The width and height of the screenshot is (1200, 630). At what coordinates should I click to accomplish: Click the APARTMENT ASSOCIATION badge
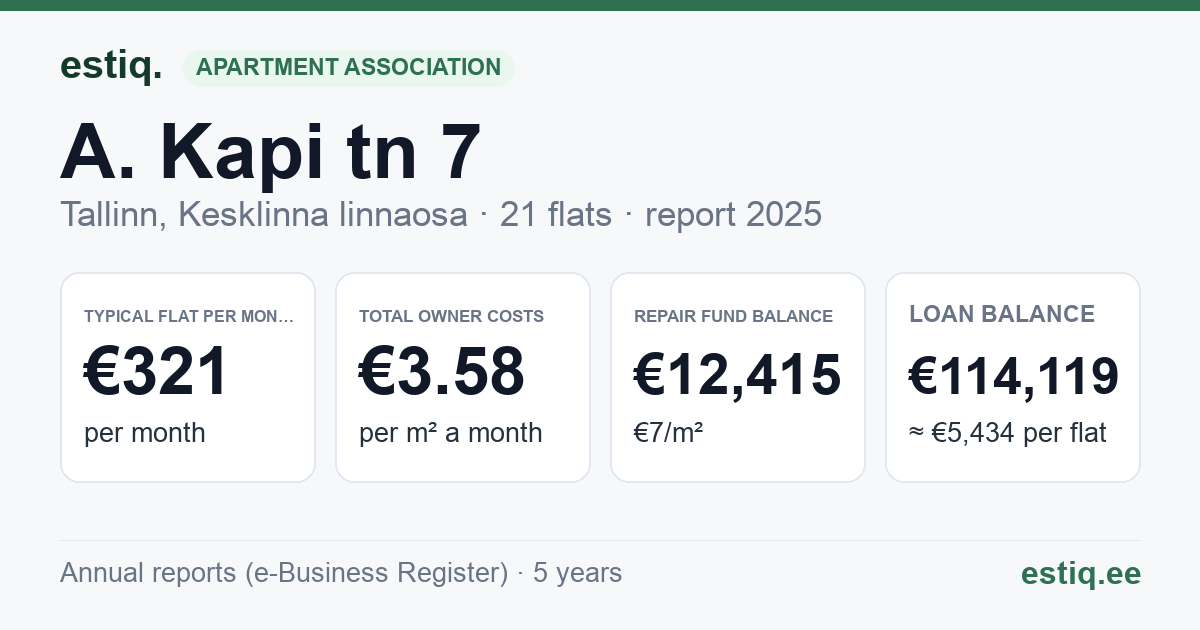pos(348,68)
